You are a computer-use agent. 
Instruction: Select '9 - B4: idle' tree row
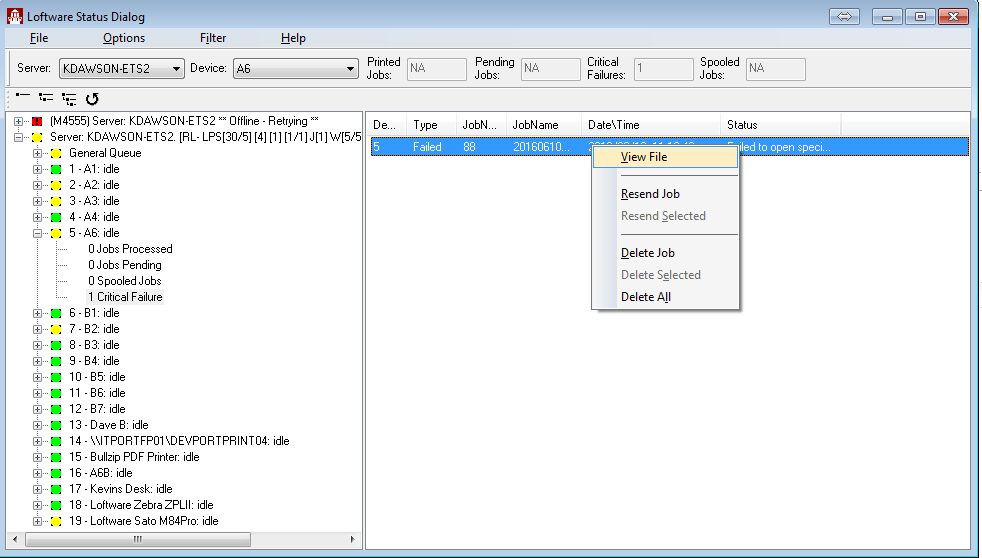click(x=94, y=361)
